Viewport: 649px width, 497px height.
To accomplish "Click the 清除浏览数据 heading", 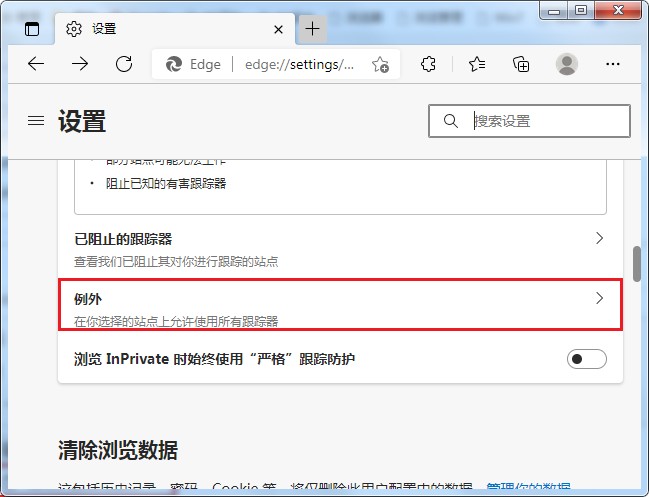I will (x=118, y=450).
